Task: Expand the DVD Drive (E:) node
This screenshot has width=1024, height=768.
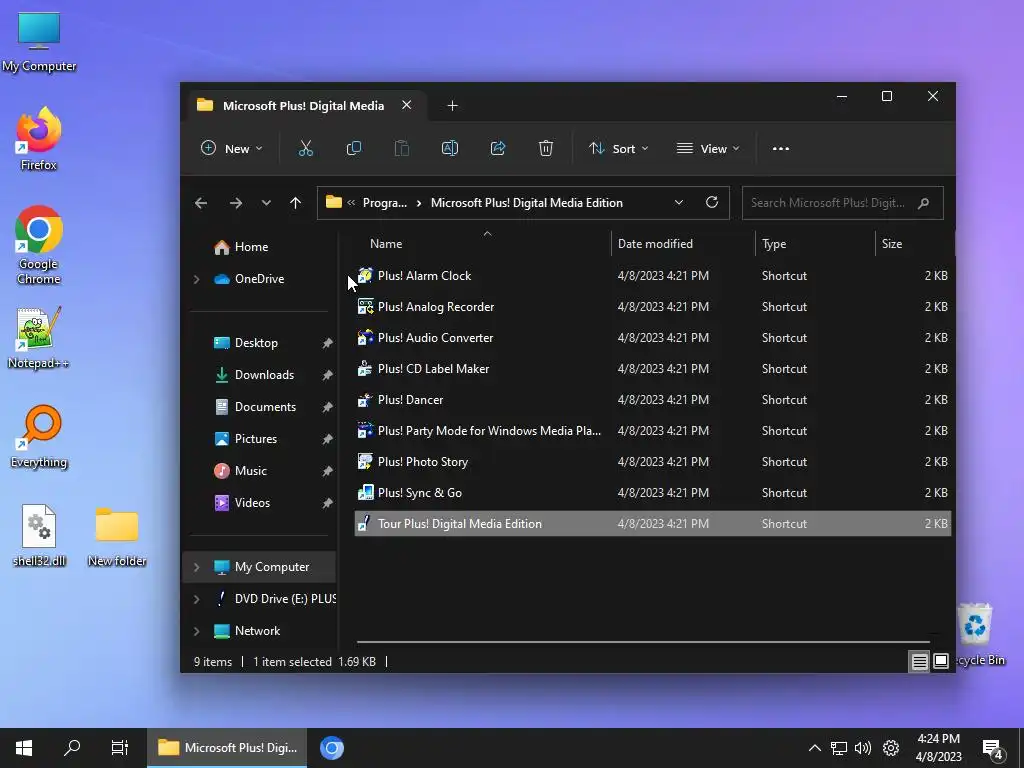Action: [197, 599]
